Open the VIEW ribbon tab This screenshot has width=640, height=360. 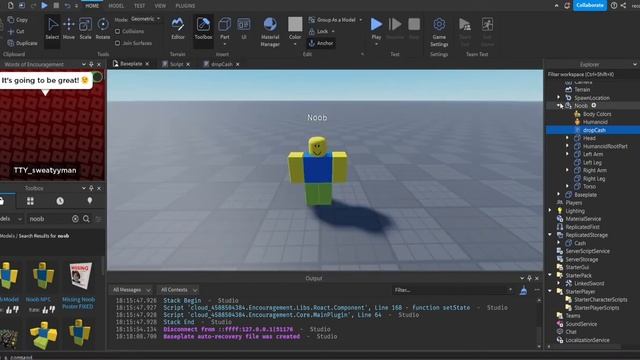pyautogui.click(x=160, y=6)
